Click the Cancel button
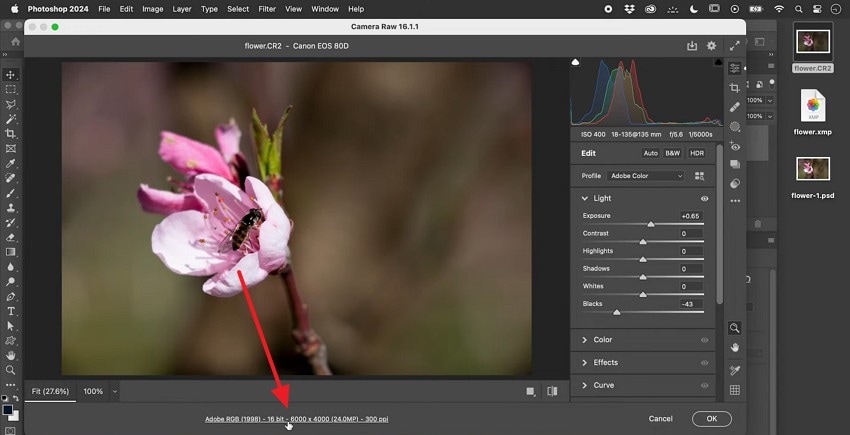The height and width of the screenshot is (435, 850). coord(660,419)
